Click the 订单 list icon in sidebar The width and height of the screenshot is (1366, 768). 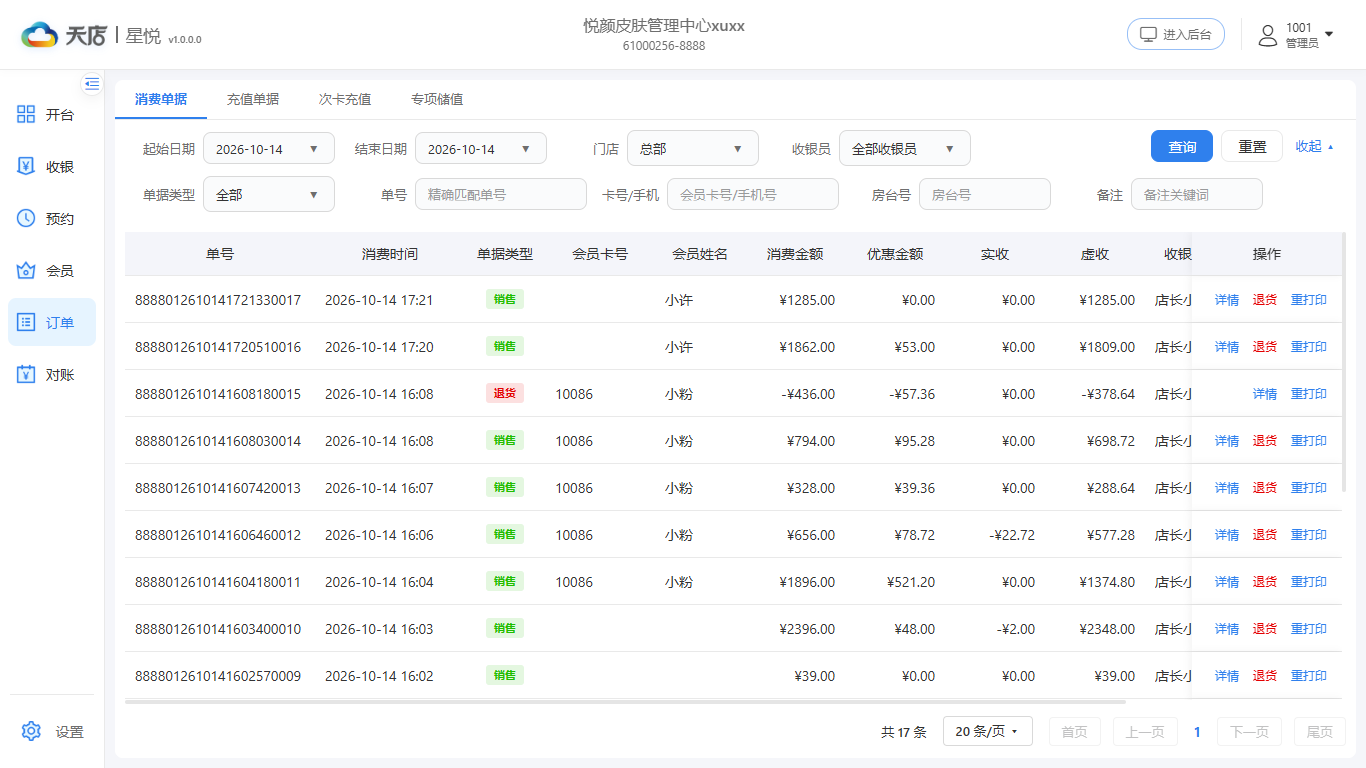[27, 323]
